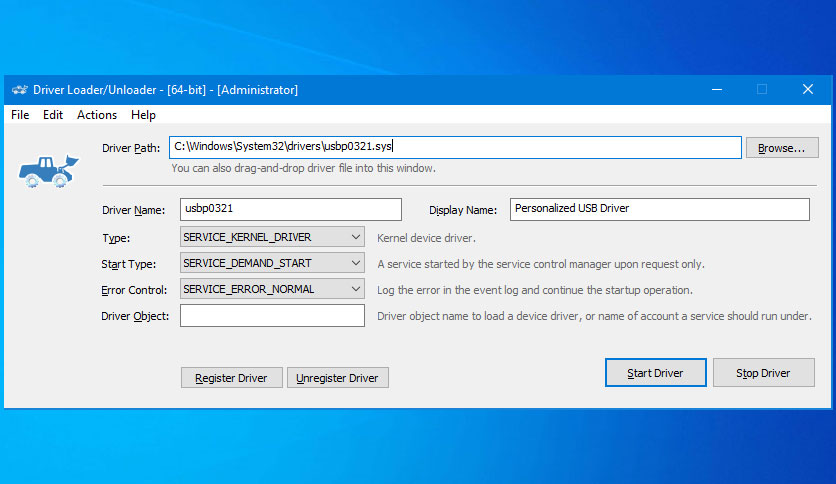This screenshot has width=836, height=484.
Task: Minimize the Driver Loader window
Action: pyautogui.click(x=717, y=90)
